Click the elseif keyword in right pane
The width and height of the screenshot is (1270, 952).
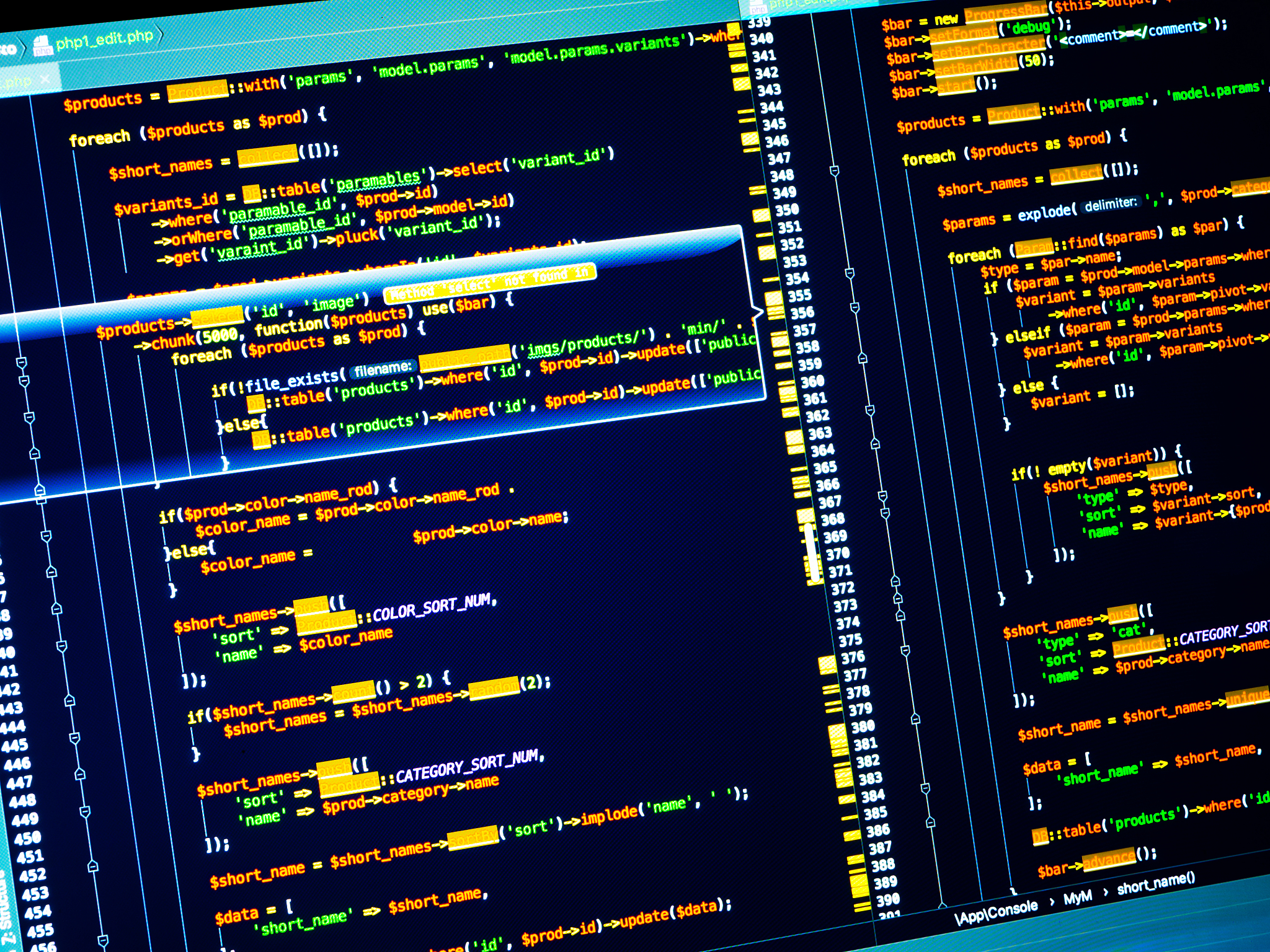[x=1028, y=335]
